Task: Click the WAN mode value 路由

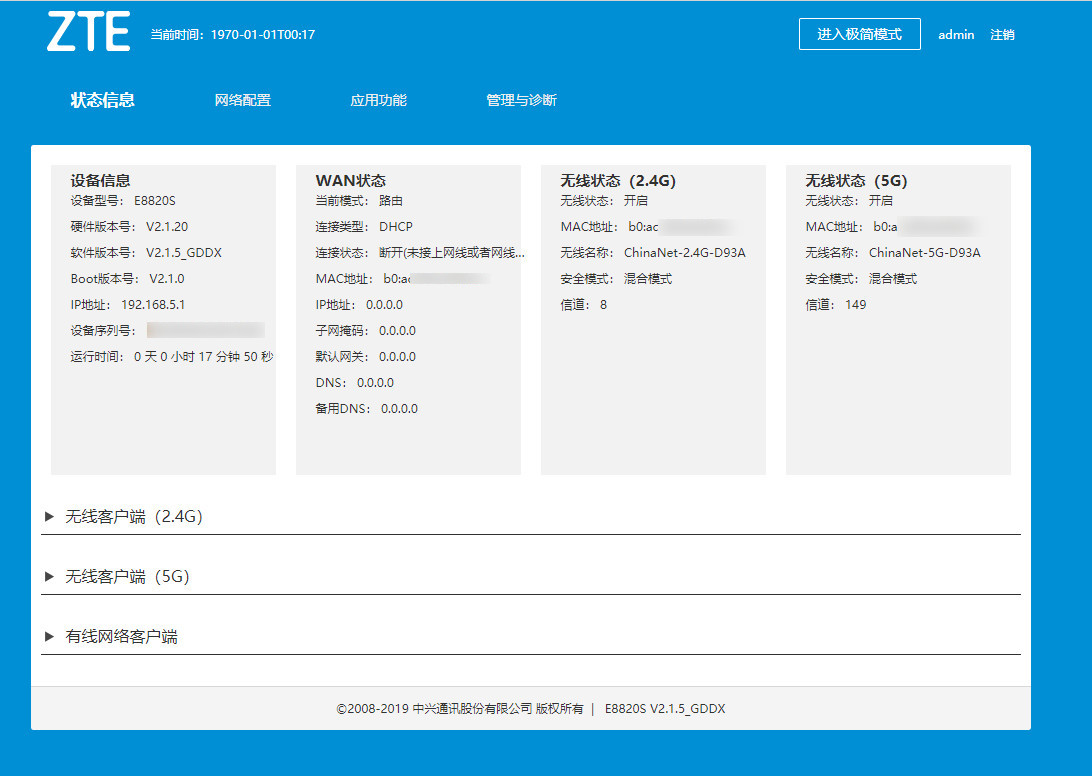Action: 391,201
